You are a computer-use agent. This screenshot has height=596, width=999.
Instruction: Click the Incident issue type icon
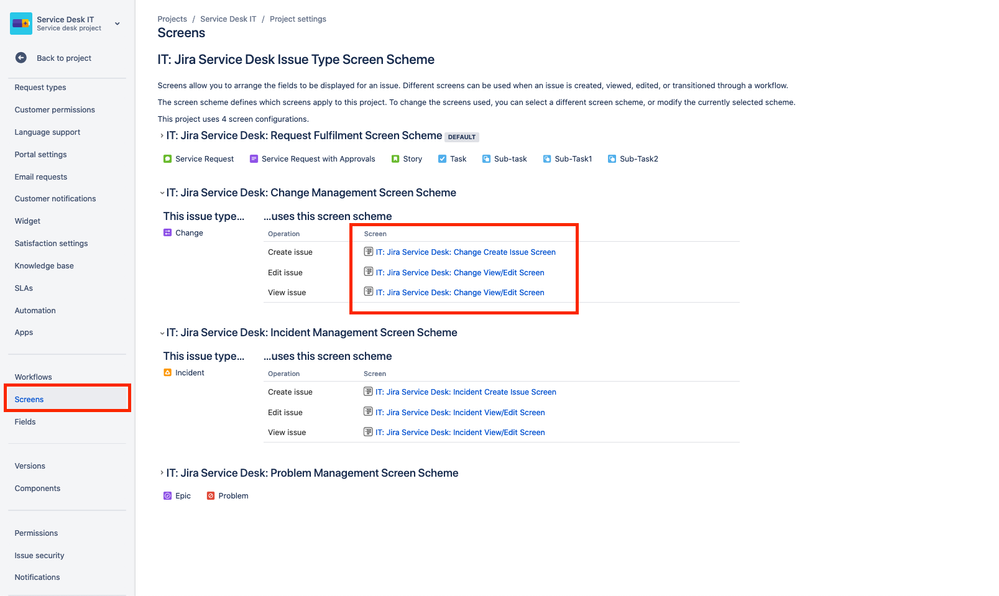(x=168, y=372)
